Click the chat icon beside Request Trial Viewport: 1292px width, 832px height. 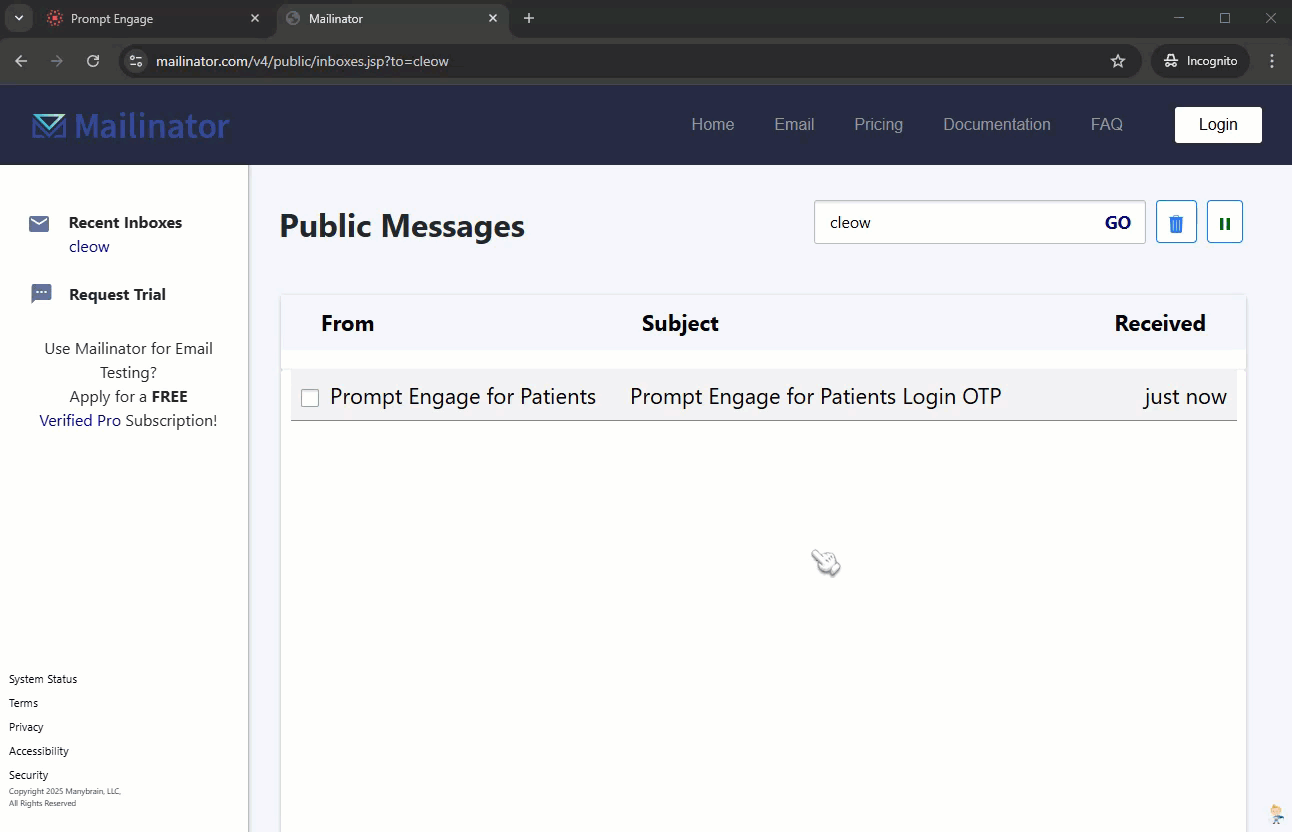point(41,294)
